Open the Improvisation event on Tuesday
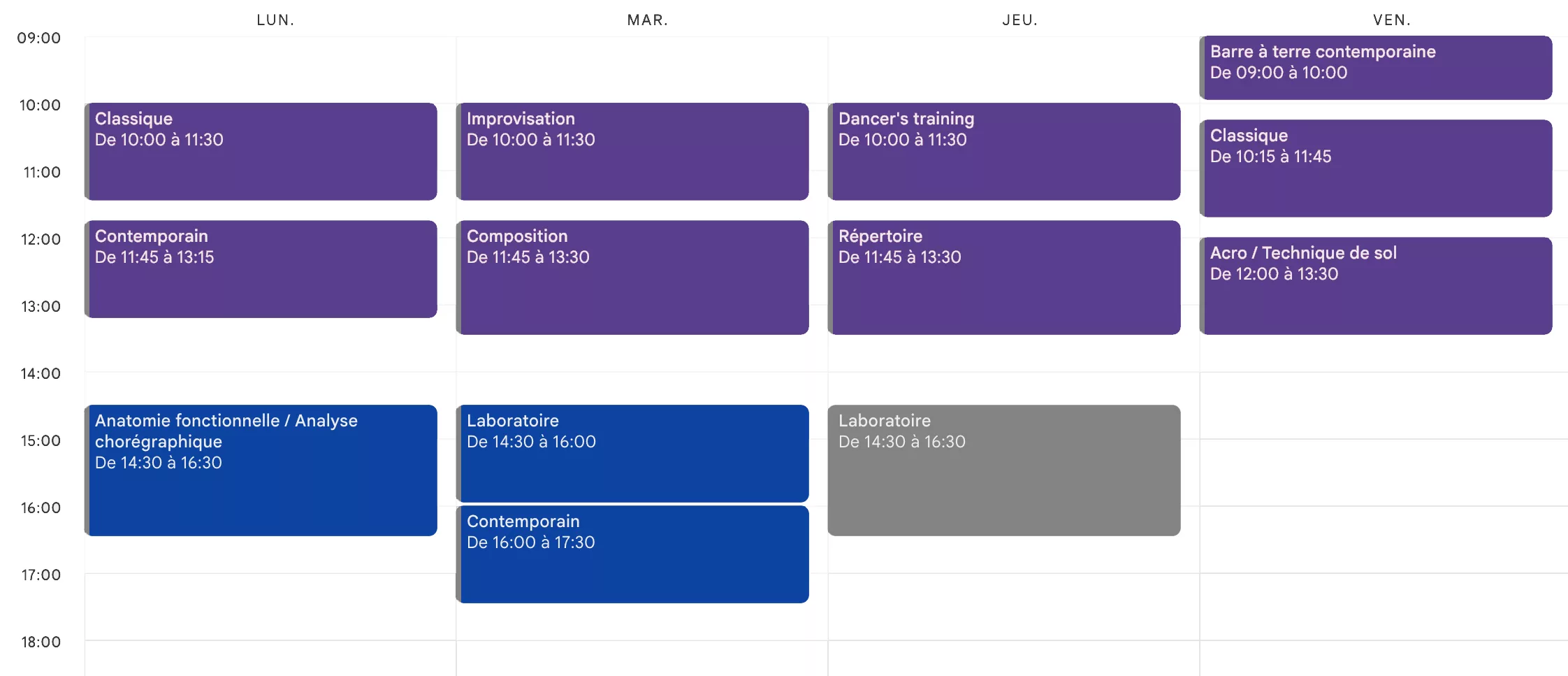Screen dimensions: 1568x676 point(632,152)
